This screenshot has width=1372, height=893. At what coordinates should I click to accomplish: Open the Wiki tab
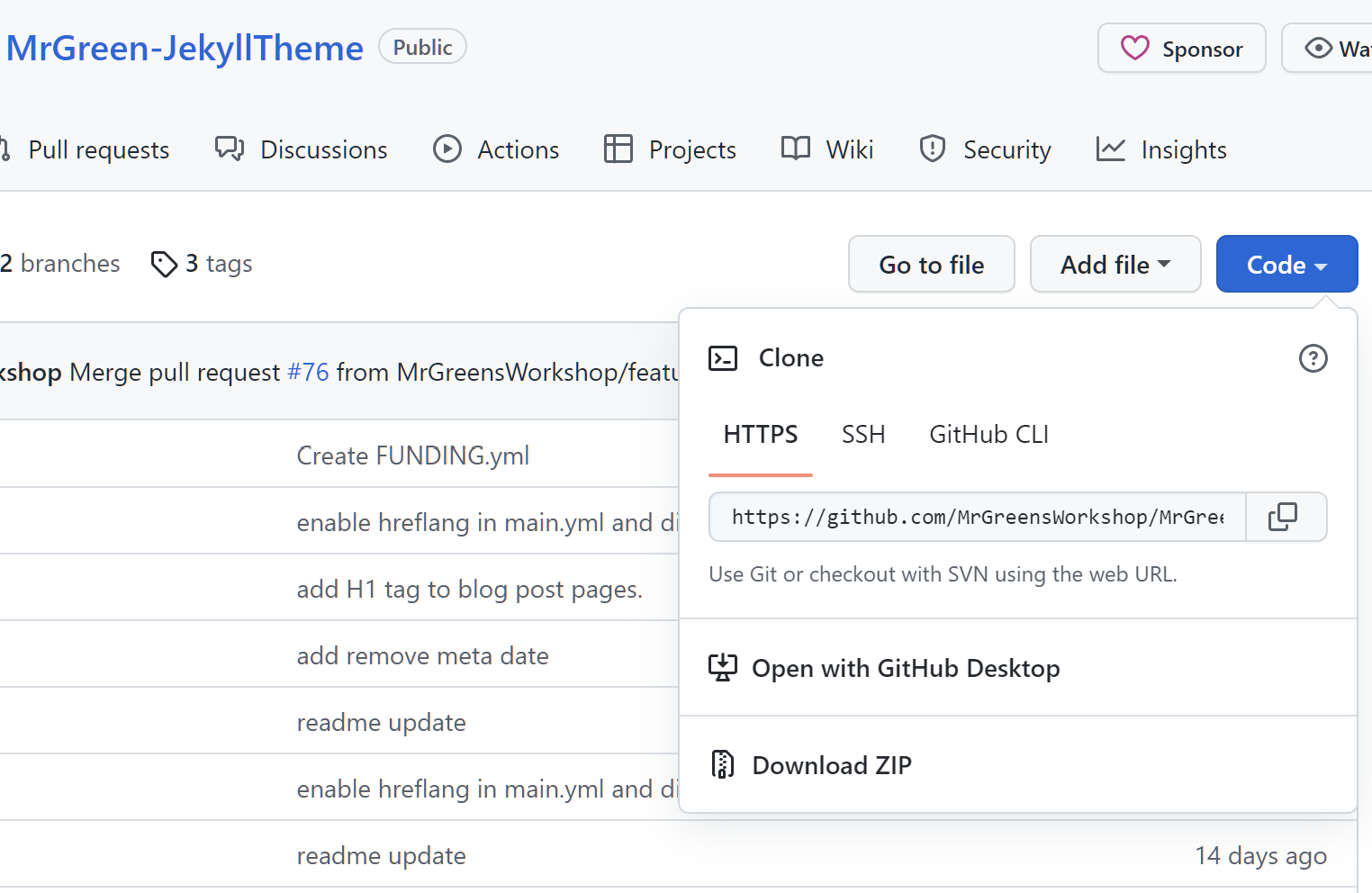(x=827, y=149)
